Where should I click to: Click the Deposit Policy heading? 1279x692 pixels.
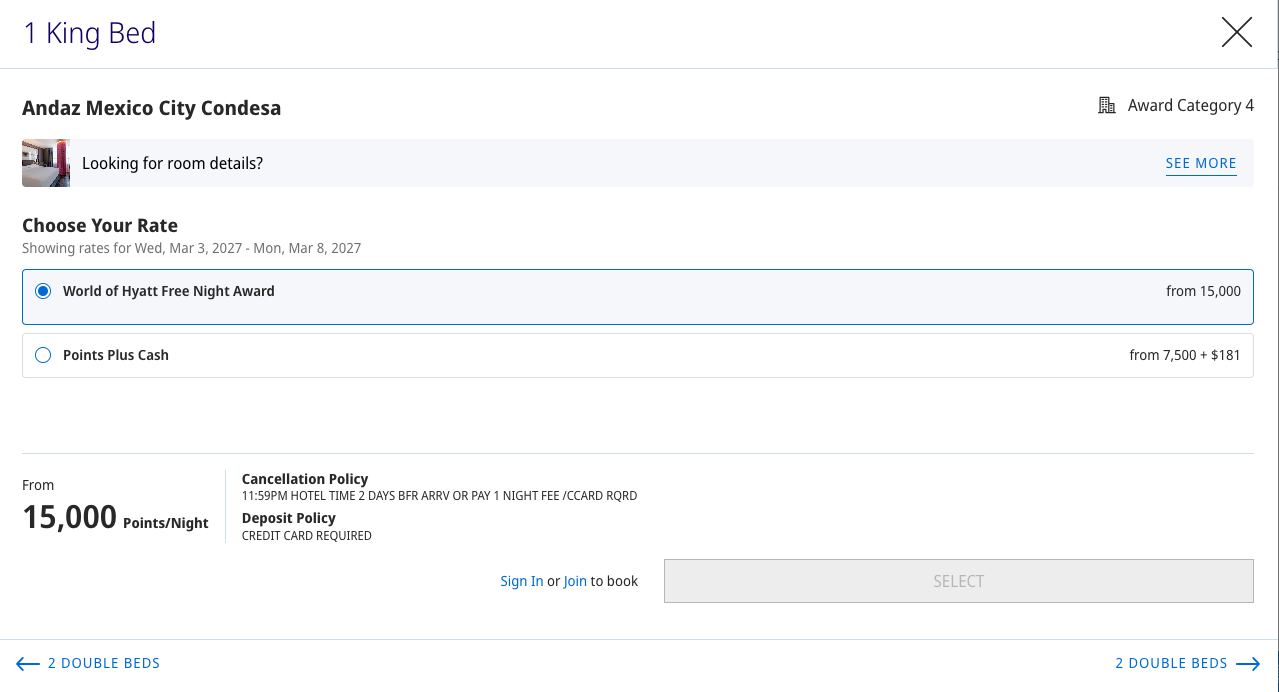pos(289,518)
